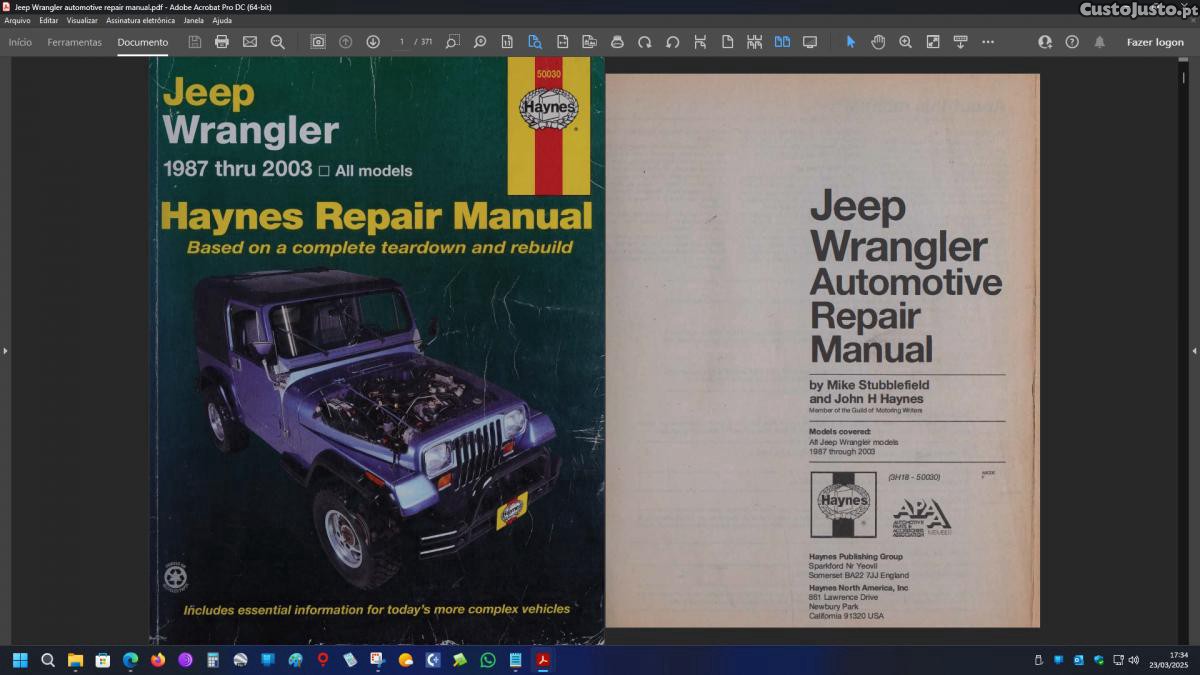Viewport: 1200px width, 675px height.
Task: Rotate the view clockwise
Action: (x=645, y=42)
